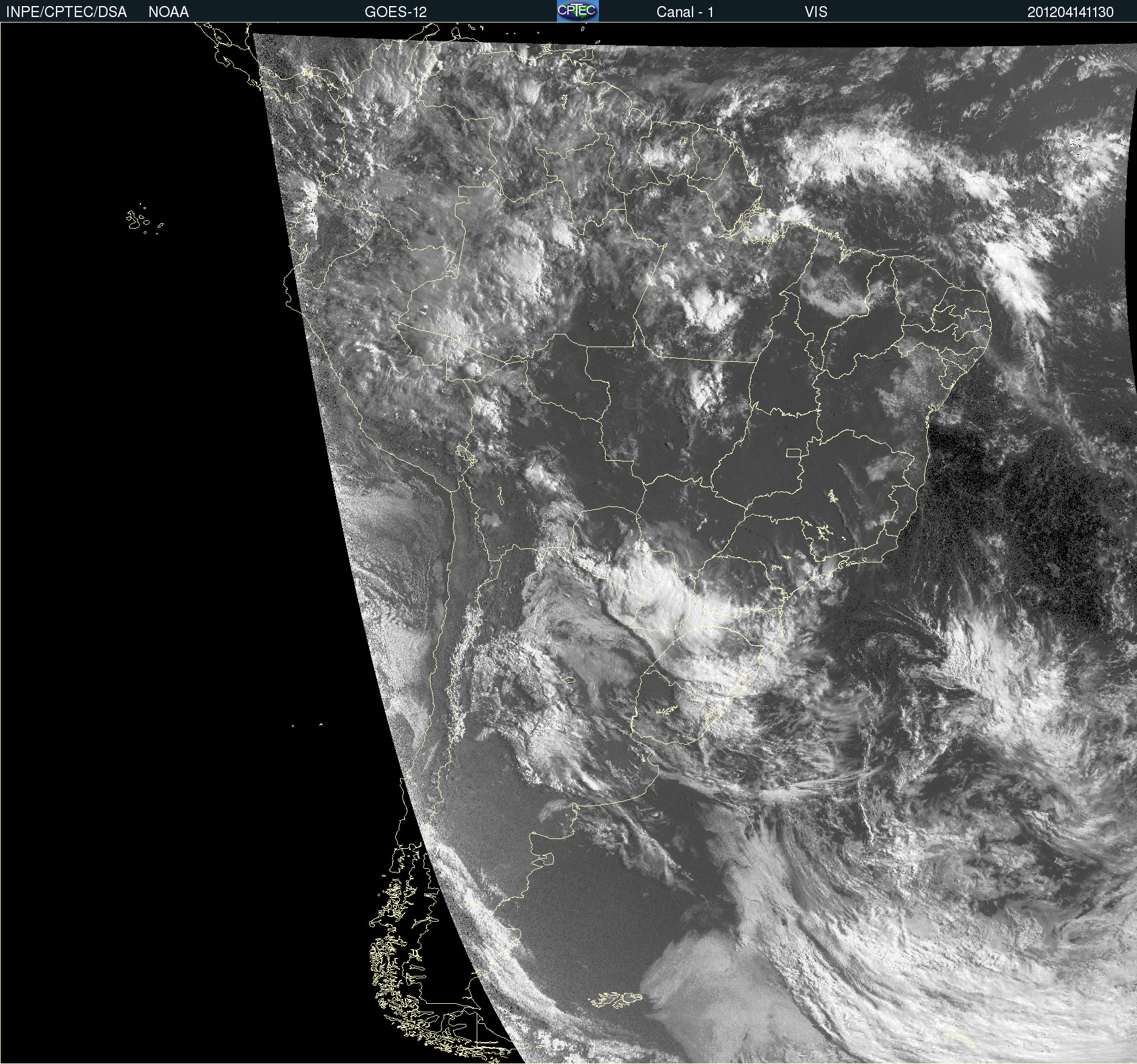
Task: Click the Canal - 1 label
Action: [x=685, y=12]
